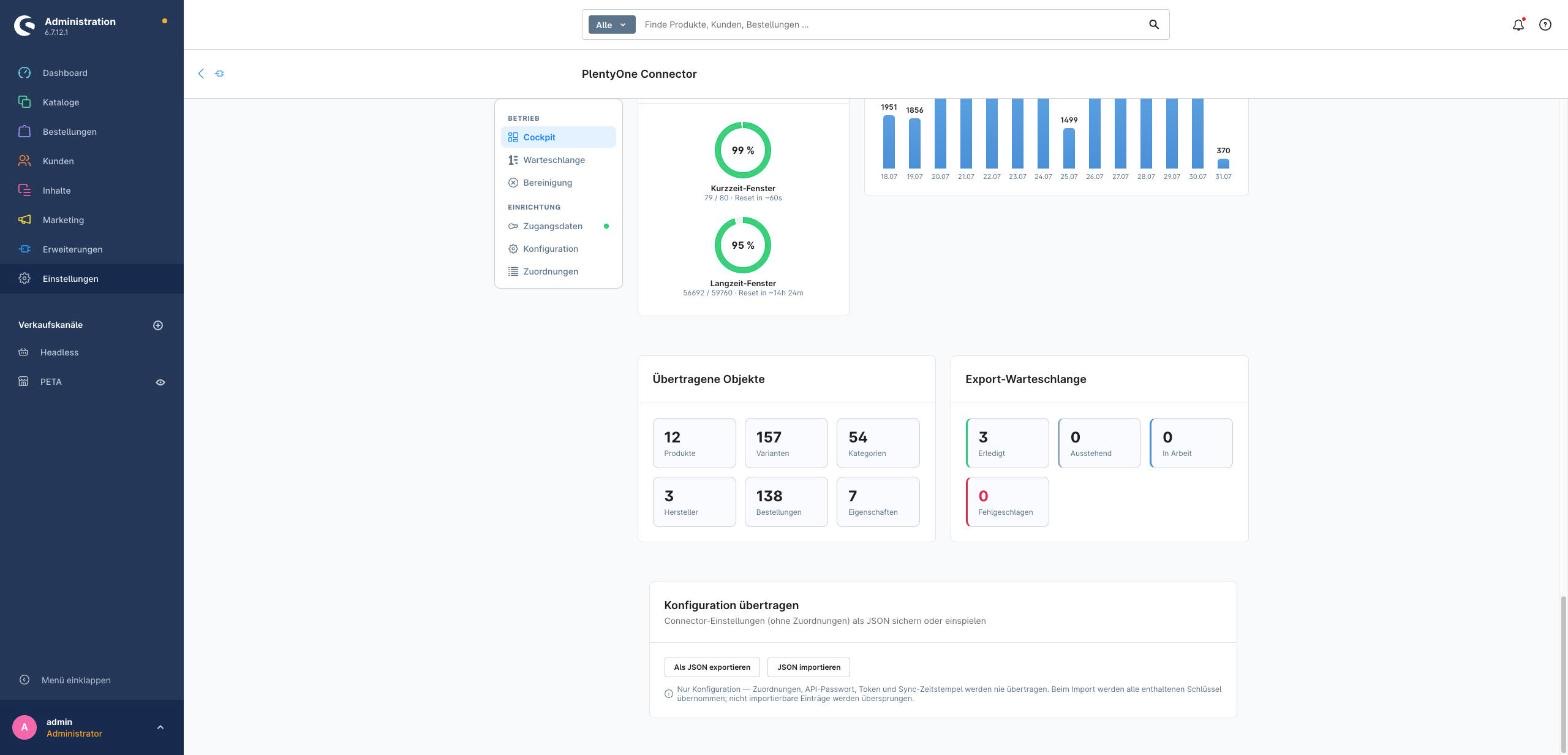Open the PETA sales channel
Viewport: 1568px width, 755px height.
click(x=51, y=382)
